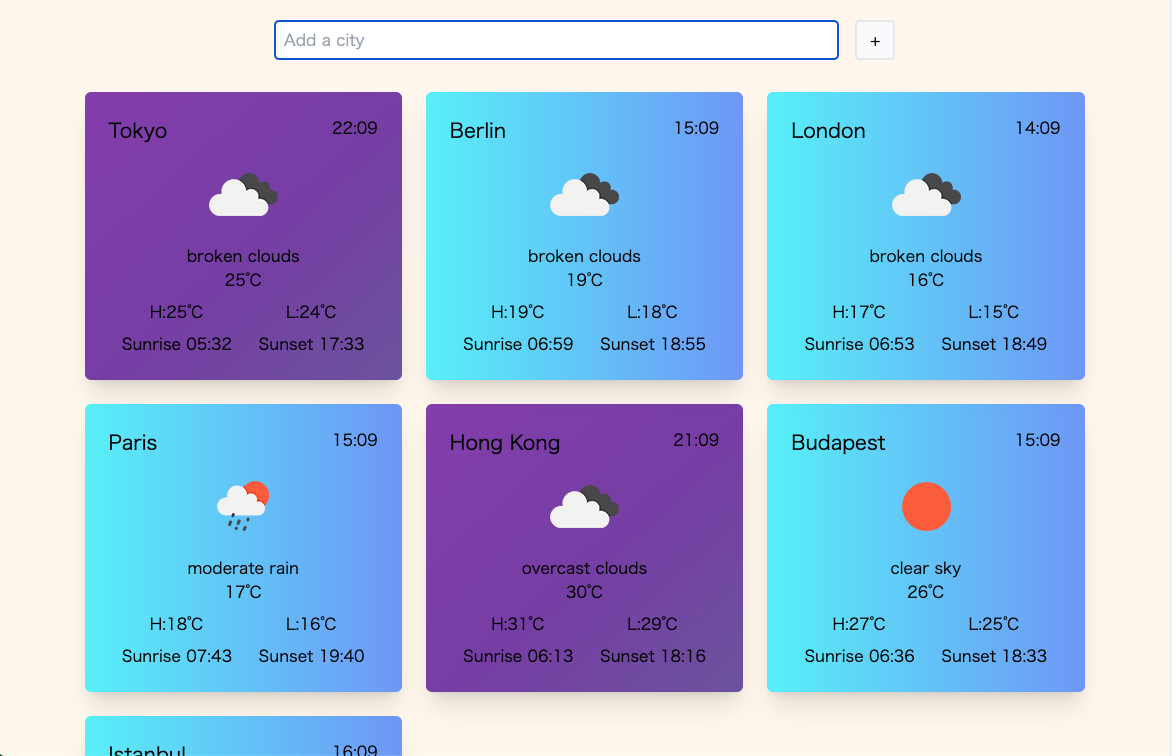This screenshot has height=756, width=1173.
Task: Focus the Add a city input field
Action: tap(556, 40)
